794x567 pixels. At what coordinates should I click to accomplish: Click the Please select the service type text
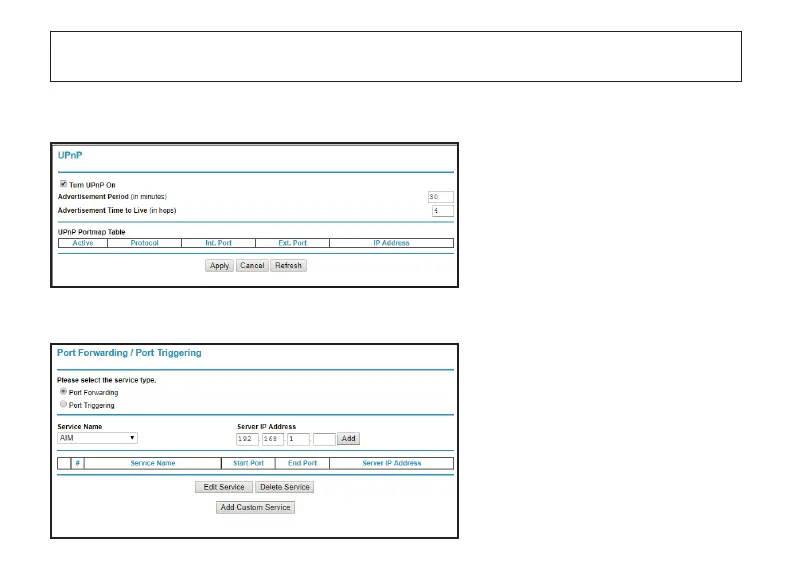click(x=106, y=380)
